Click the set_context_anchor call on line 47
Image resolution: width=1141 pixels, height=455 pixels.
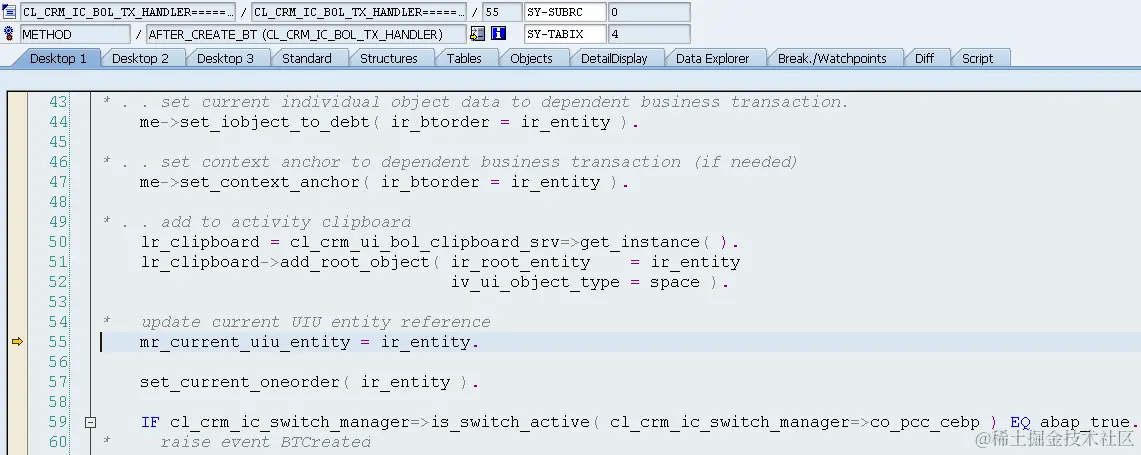point(270,182)
